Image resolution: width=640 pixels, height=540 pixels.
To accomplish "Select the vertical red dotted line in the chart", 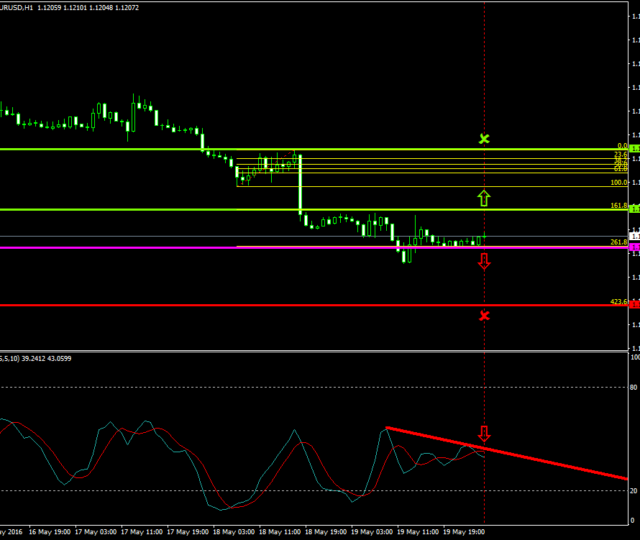I will [484, 80].
